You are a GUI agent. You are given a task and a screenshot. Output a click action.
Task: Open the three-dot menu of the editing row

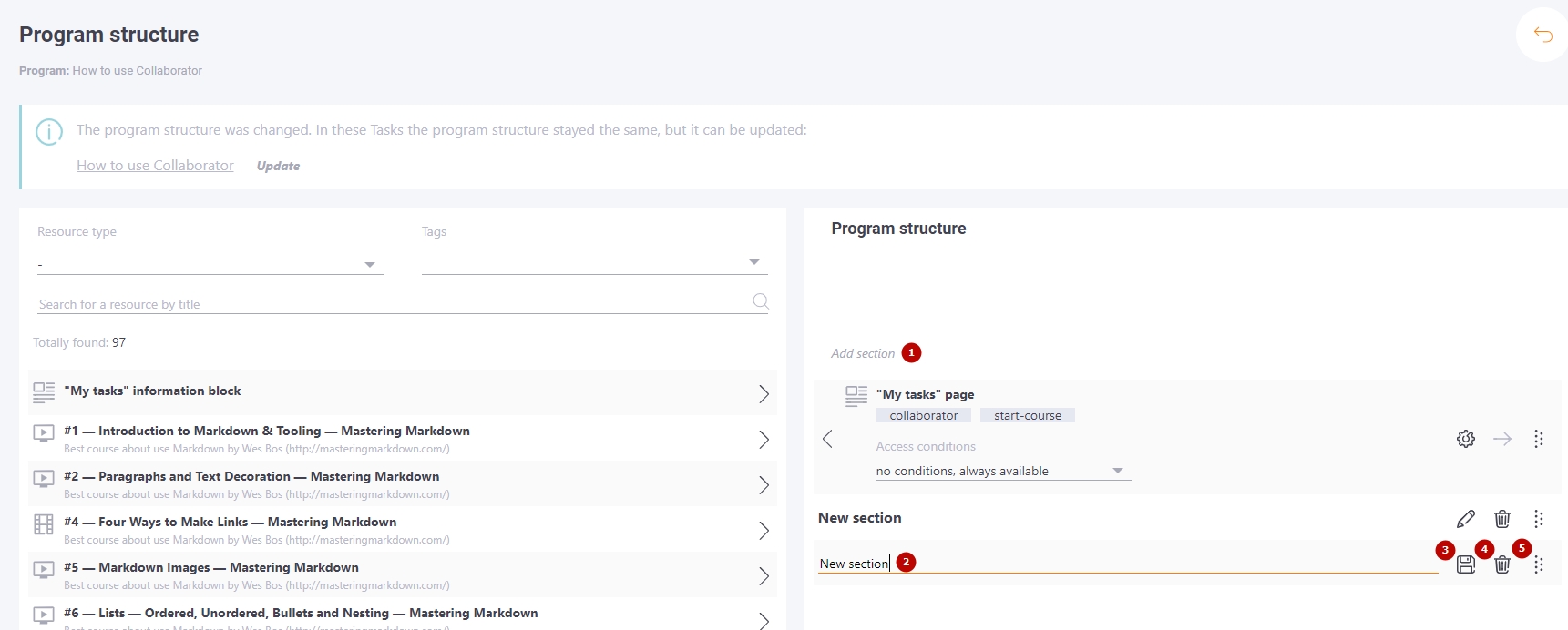coord(1539,564)
